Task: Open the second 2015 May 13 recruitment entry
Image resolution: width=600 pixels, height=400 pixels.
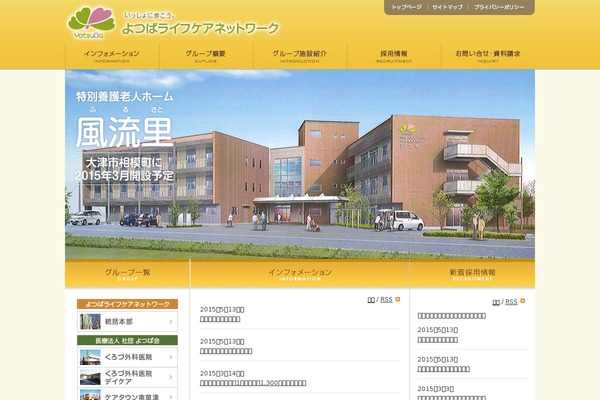Action: tap(443, 369)
